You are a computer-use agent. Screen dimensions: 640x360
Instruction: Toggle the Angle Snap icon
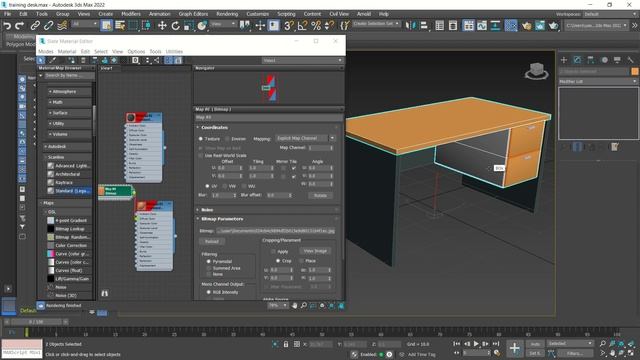coord(302,26)
